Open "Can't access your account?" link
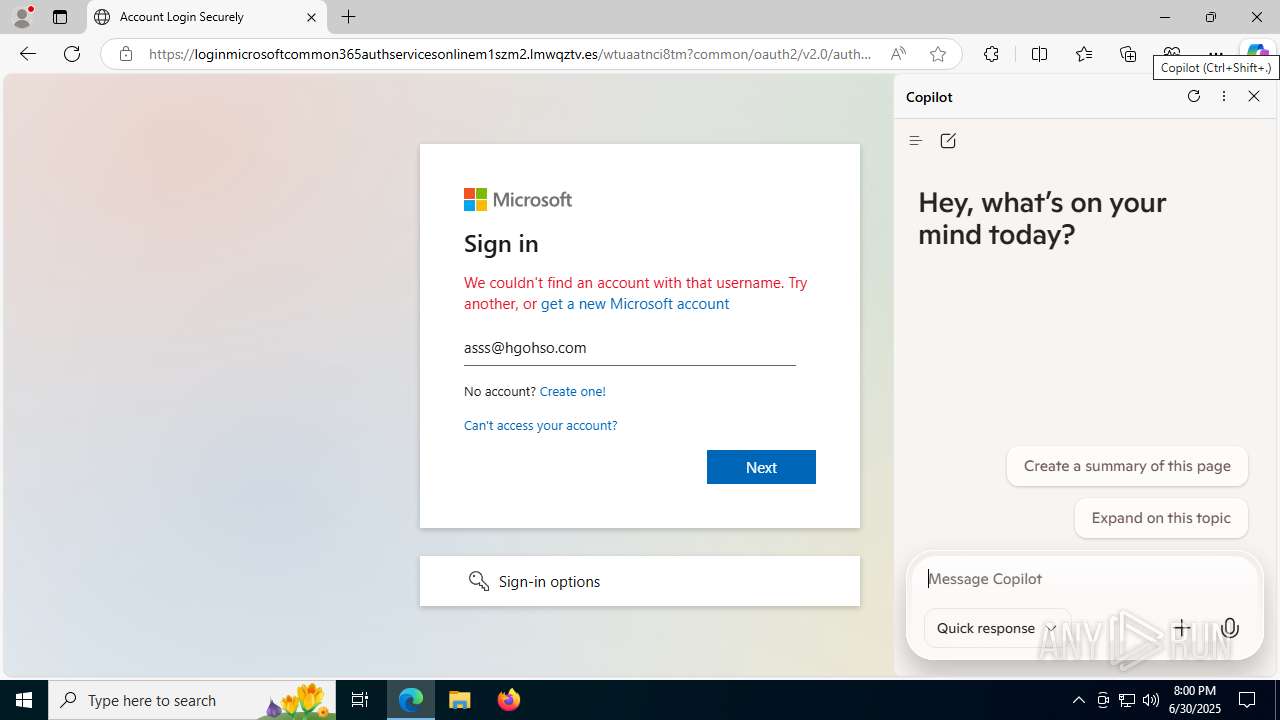The width and height of the screenshot is (1280, 720). (x=540, y=425)
